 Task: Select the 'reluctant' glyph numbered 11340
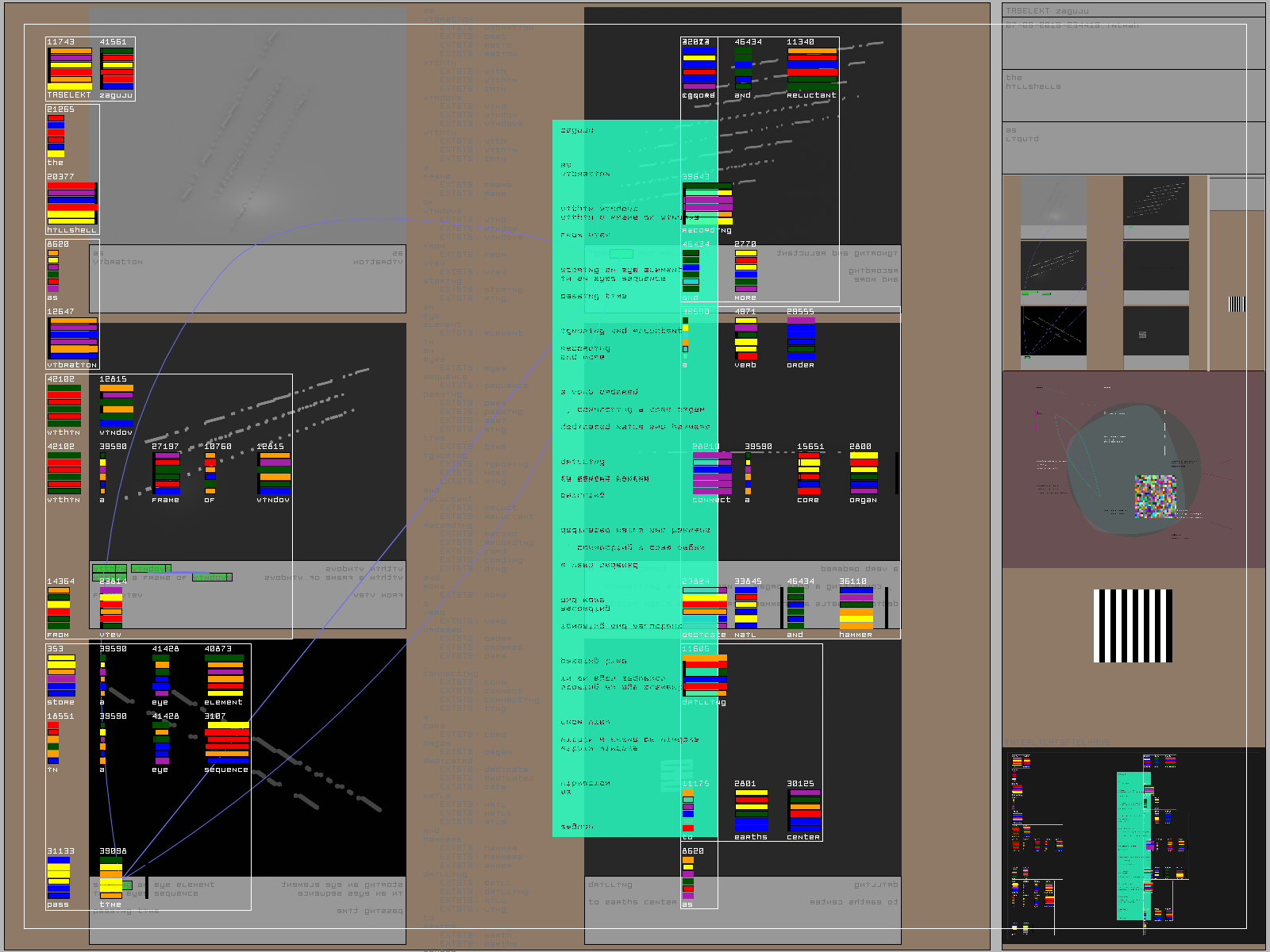coord(812,68)
